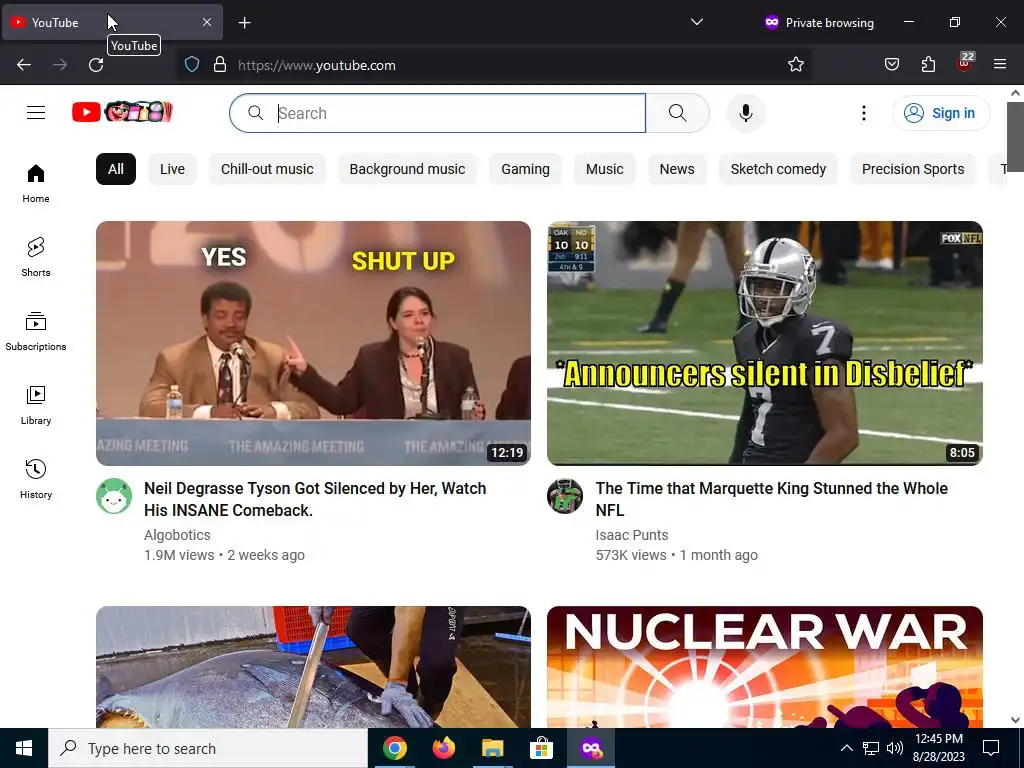Select the Live filter chip
The height and width of the screenshot is (768, 1024).
click(x=172, y=169)
